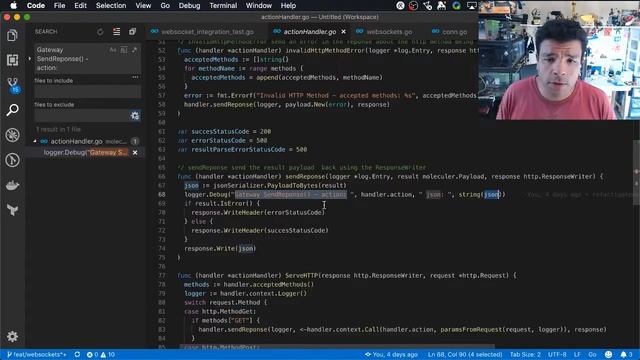Image resolution: width=640 pixels, height=360 pixels.
Task: Select the actionHandler.go tab
Action: pos(309,31)
